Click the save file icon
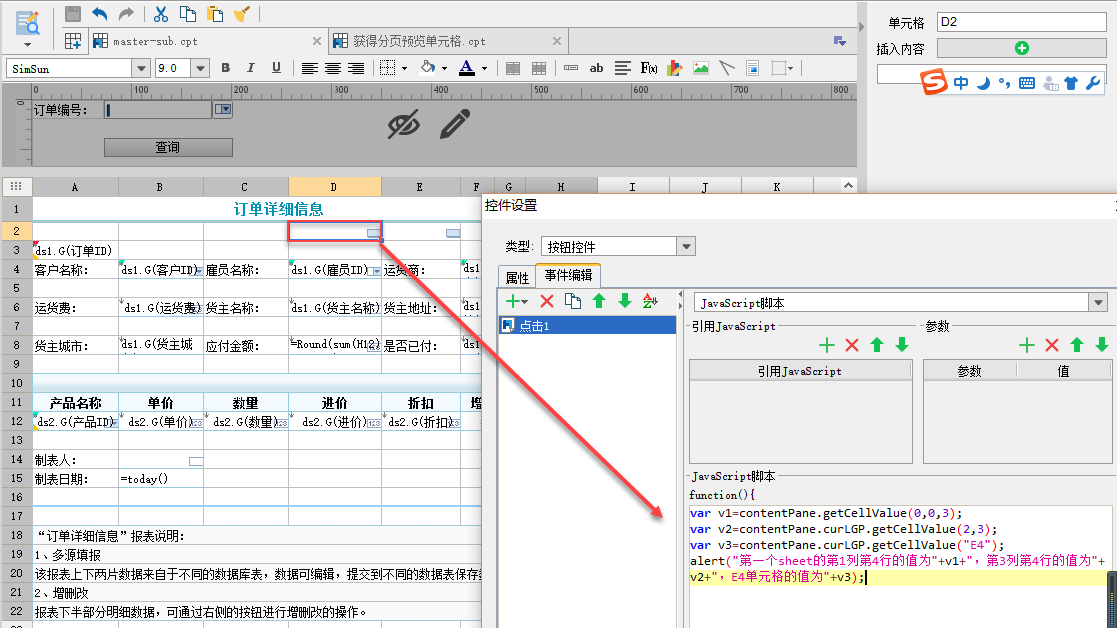Image resolution: width=1117 pixels, height=628 pixels. [73, 14]
